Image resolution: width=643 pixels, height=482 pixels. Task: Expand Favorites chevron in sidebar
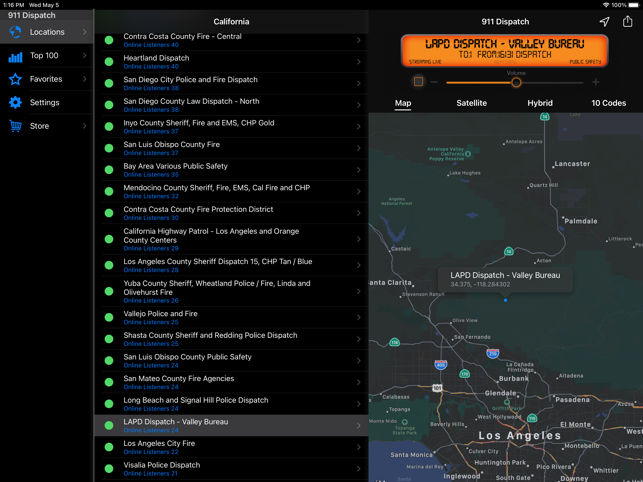(84, 79)
